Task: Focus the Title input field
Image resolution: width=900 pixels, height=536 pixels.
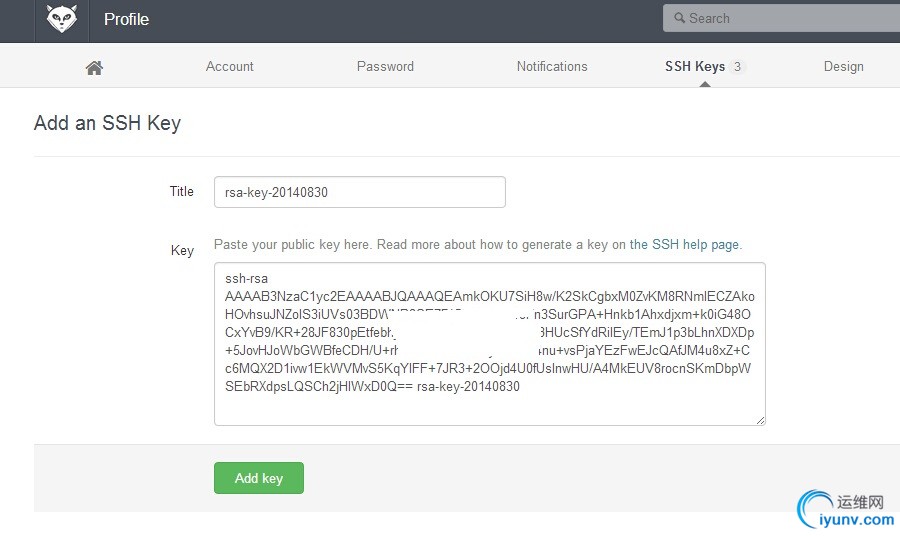Action: click(x=359, y=192)
